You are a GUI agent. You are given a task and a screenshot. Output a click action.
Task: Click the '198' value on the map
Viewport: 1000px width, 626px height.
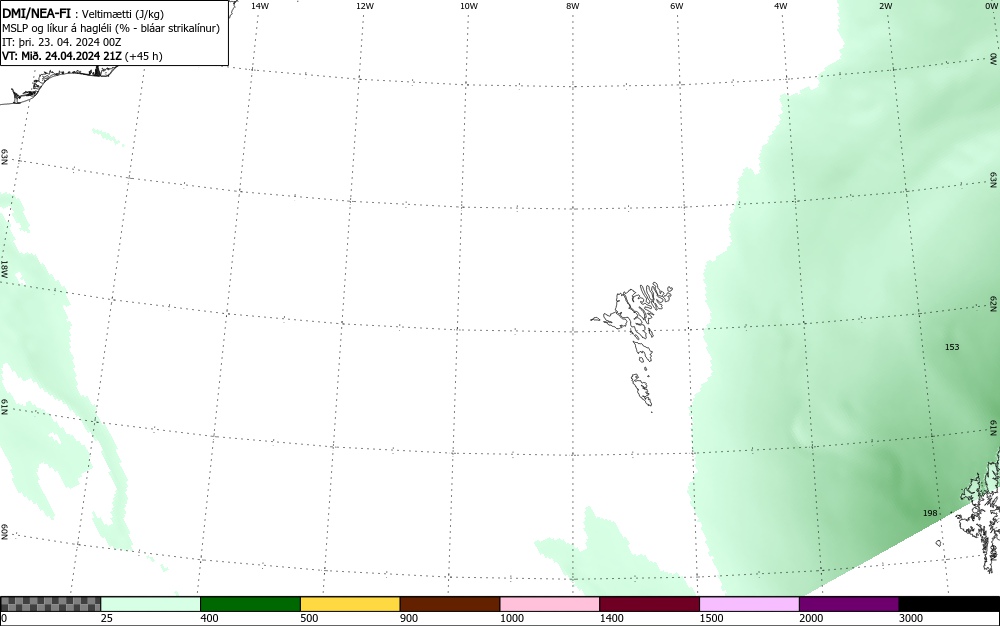[930, 513]
